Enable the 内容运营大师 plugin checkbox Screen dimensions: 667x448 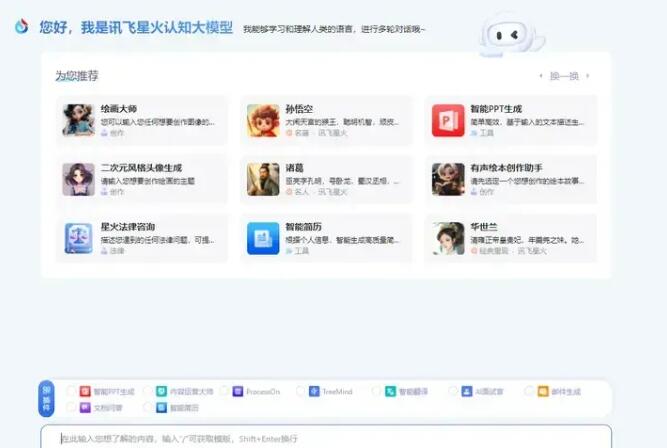[148, 391]
